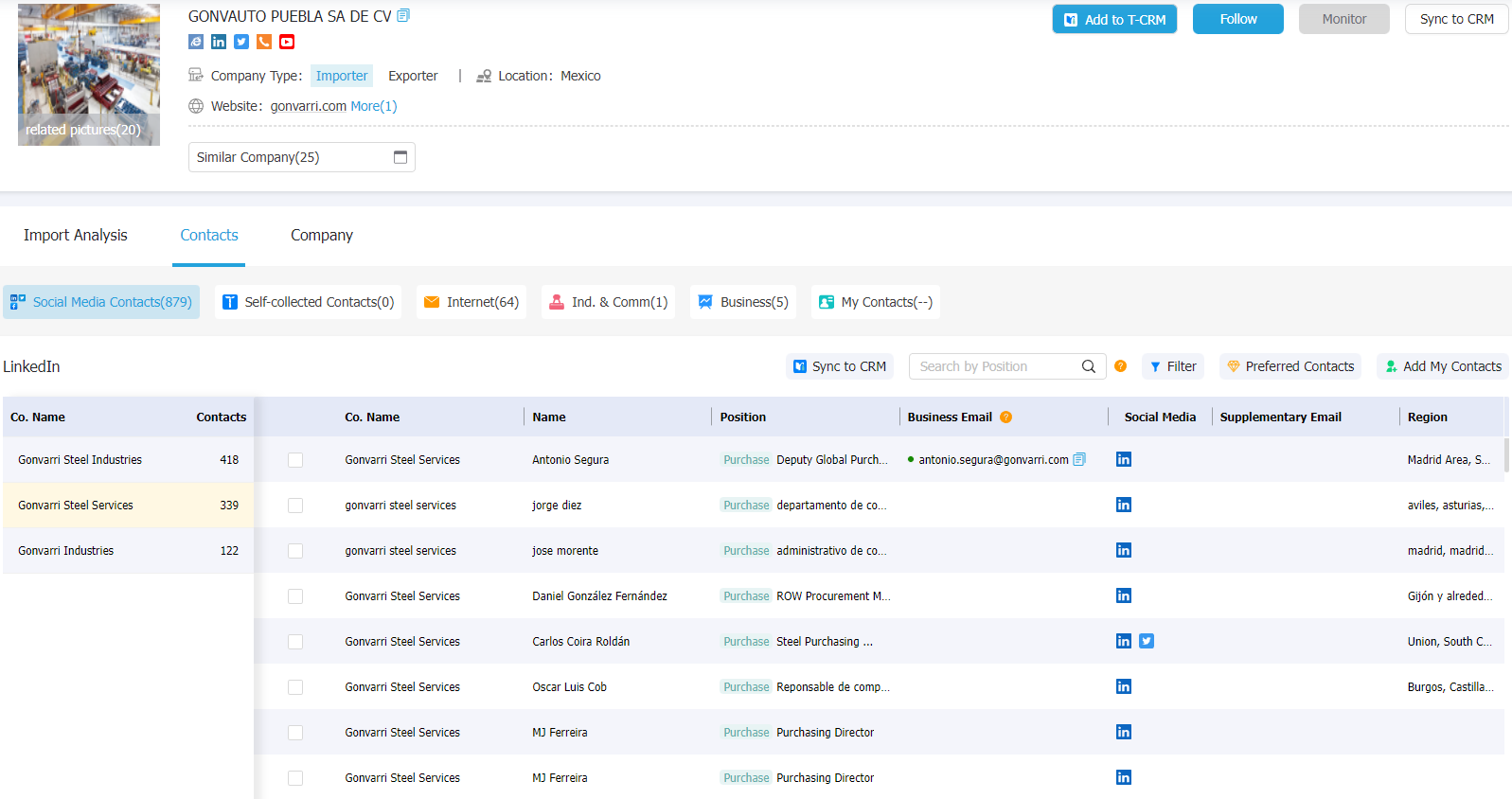1512x799 pixels.
Task: Click region text 'Burgos, Castilla...'
Action: coord(1450,686)
